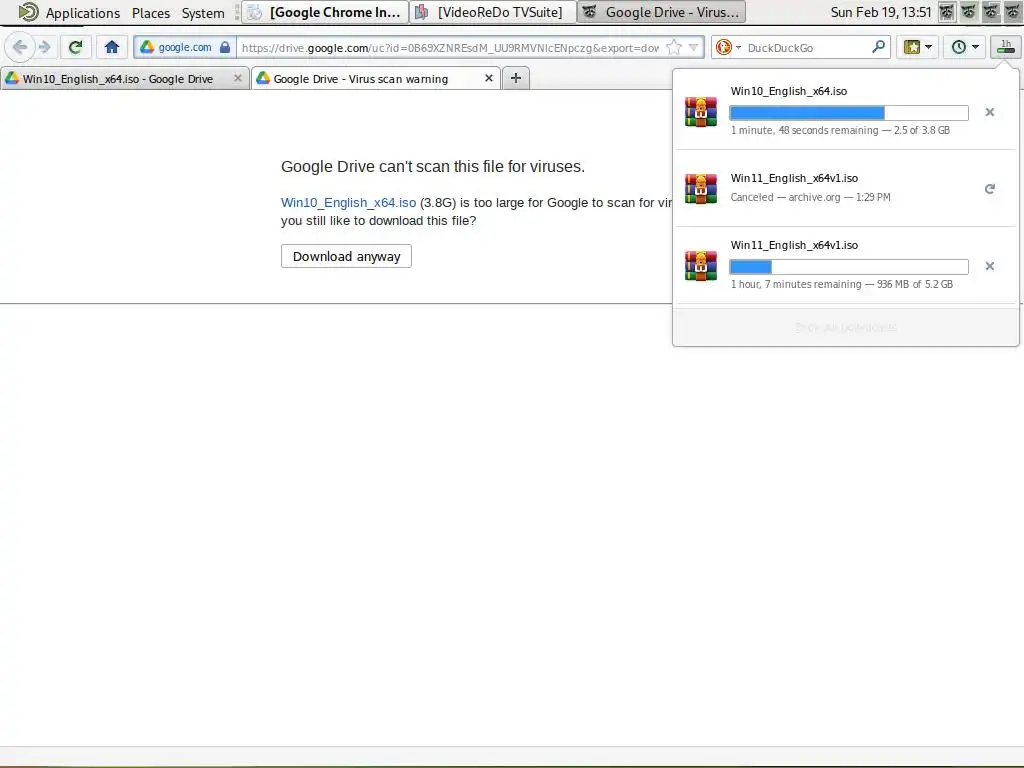
Task: Go back using the browser back arrow
Action: pyautogui.click(x=20, y=47)
